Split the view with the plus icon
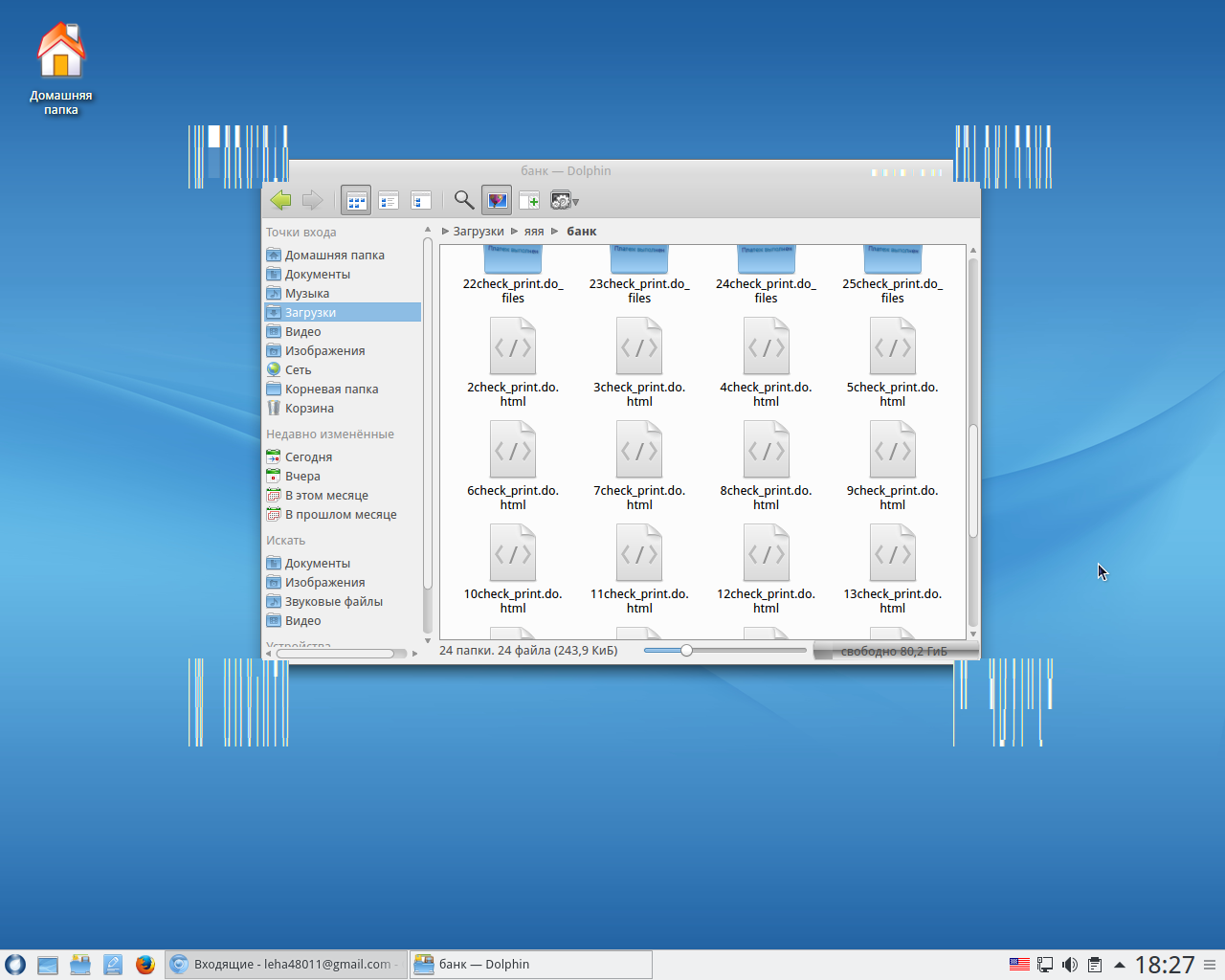This screenshot has width=1225, height=980. point(529,201)
